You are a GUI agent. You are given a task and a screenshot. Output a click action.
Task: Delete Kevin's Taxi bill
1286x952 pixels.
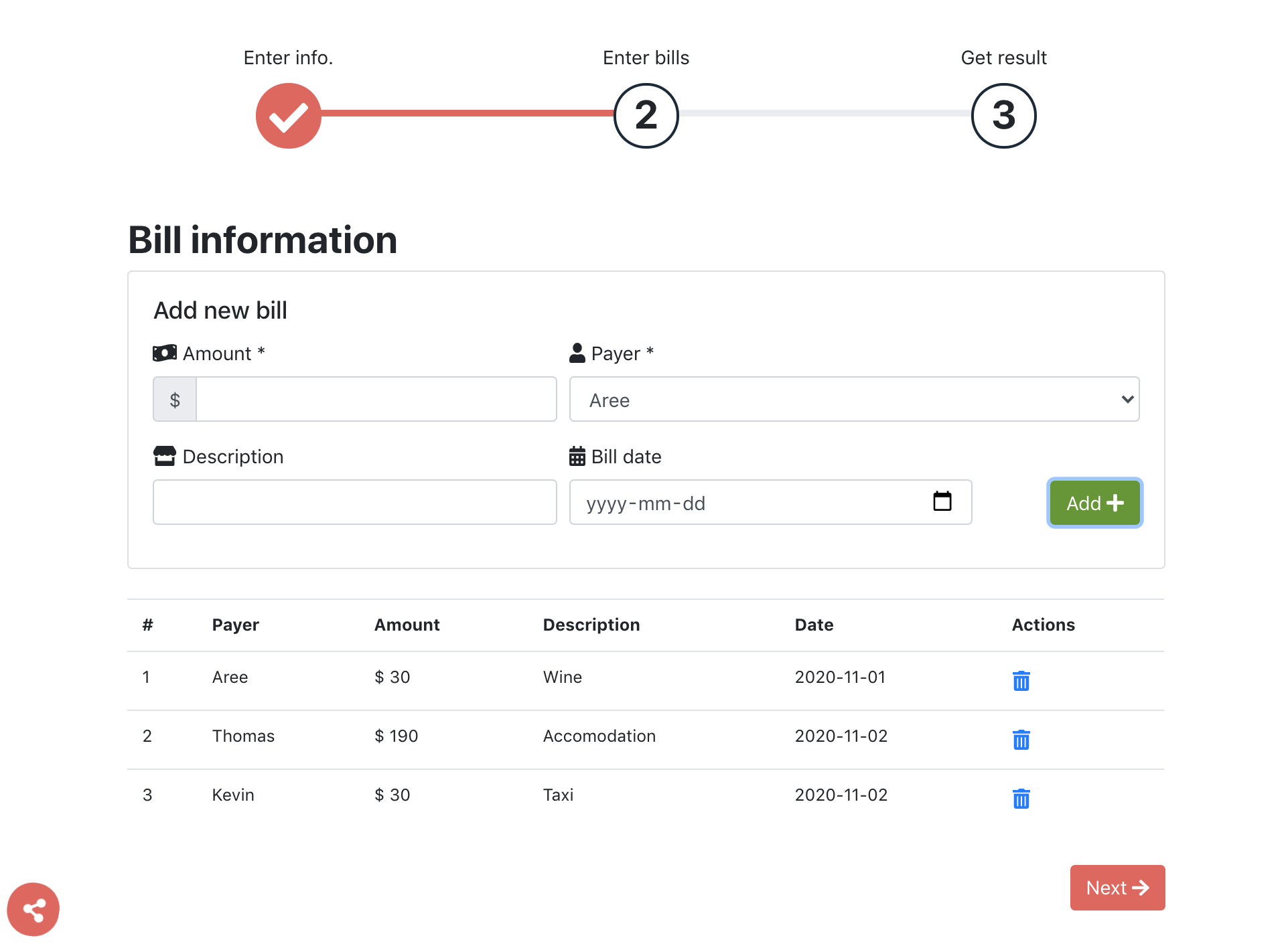[x=1021, y=798]
